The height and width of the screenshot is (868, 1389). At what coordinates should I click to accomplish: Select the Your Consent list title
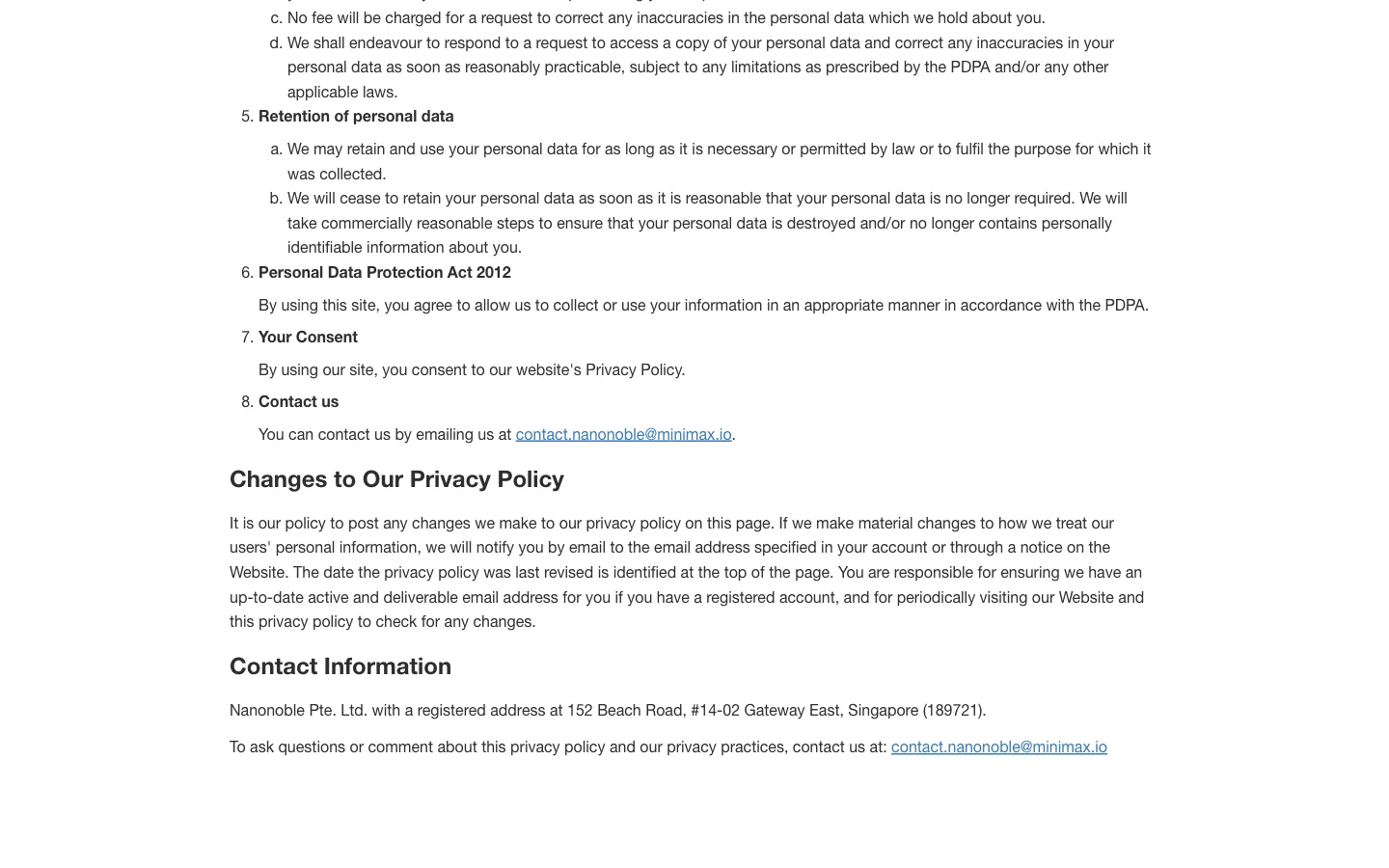(308, 337)
